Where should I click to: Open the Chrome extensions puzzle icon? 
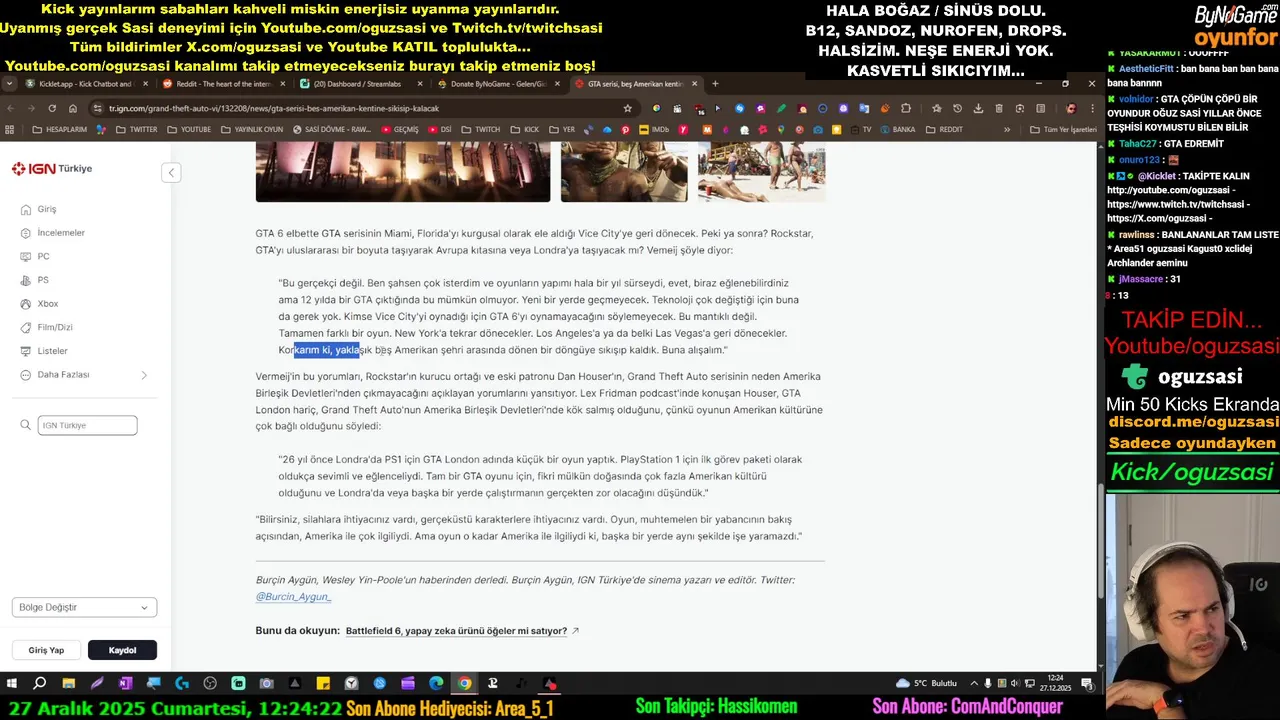906,108
